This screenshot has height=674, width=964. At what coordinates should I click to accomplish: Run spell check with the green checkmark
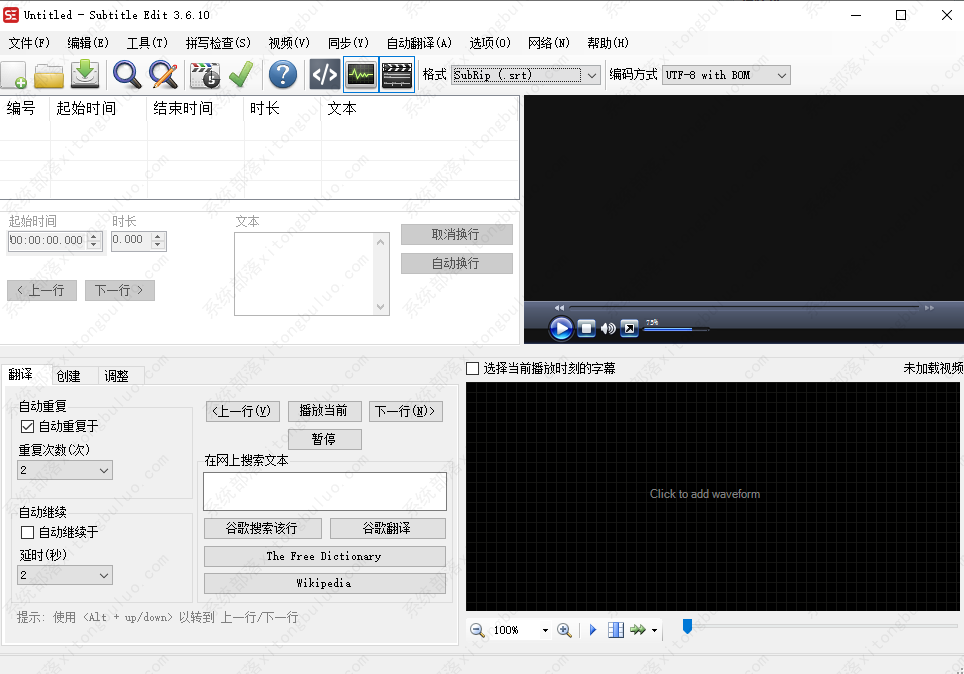(241, 74)
